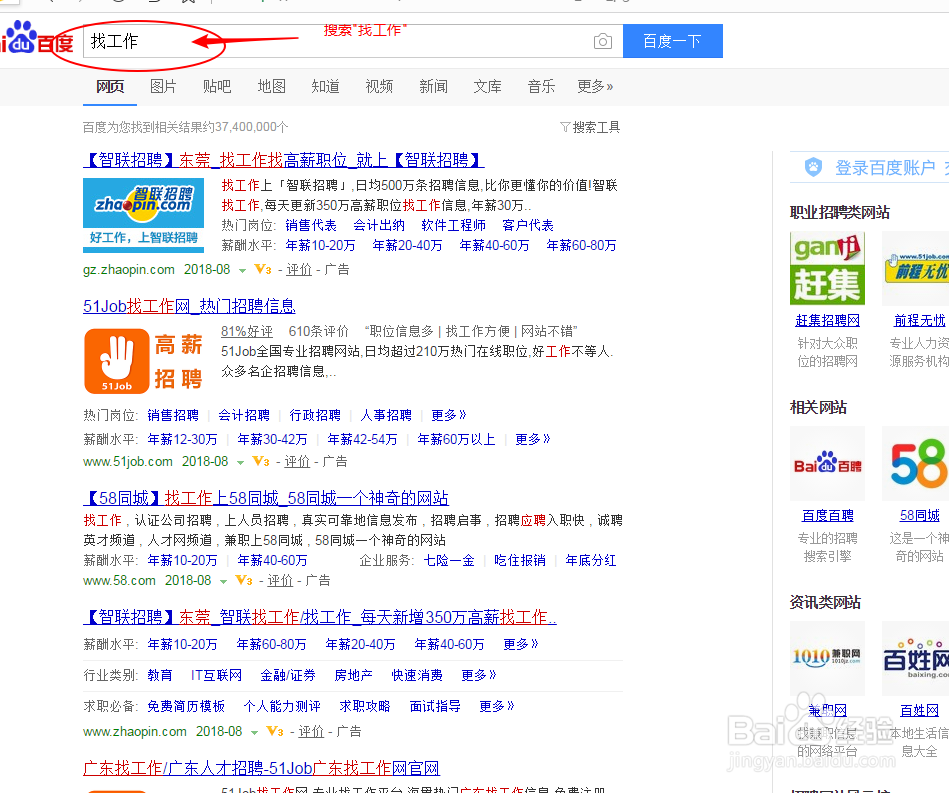Expand 更多» in 求职必备 row

coord(497,706)
